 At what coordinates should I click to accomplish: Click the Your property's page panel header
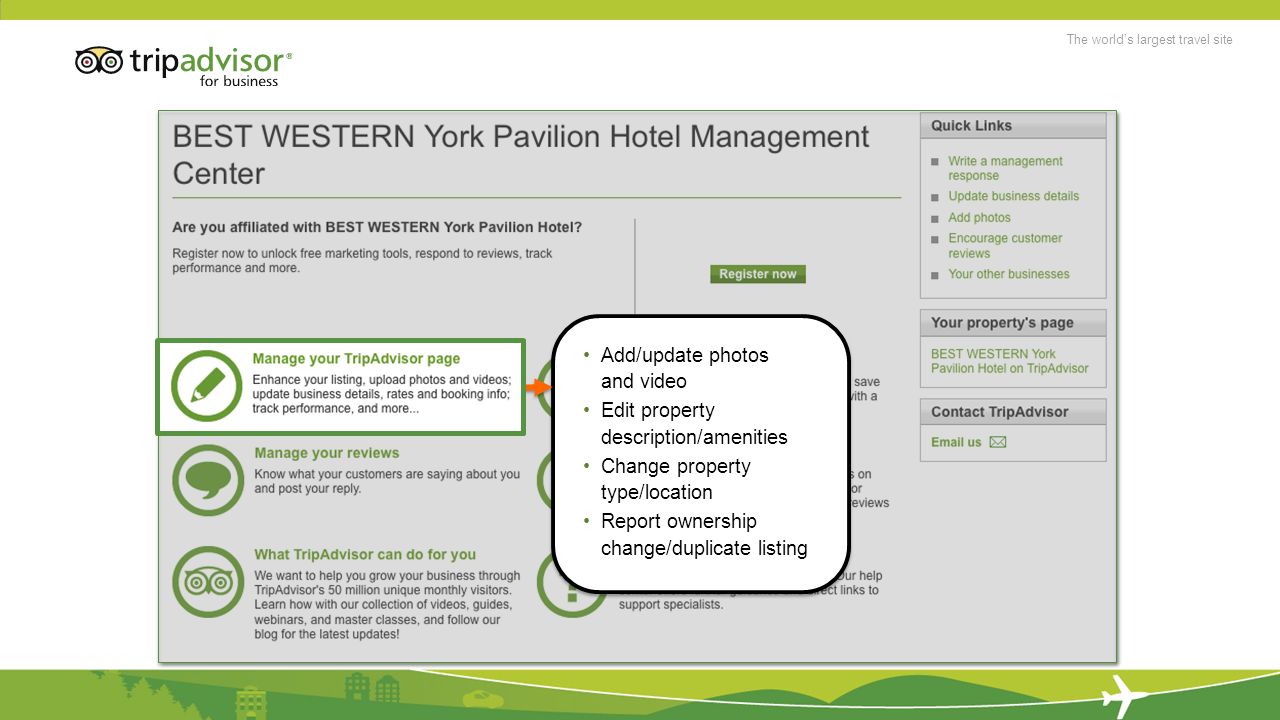point(1013,323)
